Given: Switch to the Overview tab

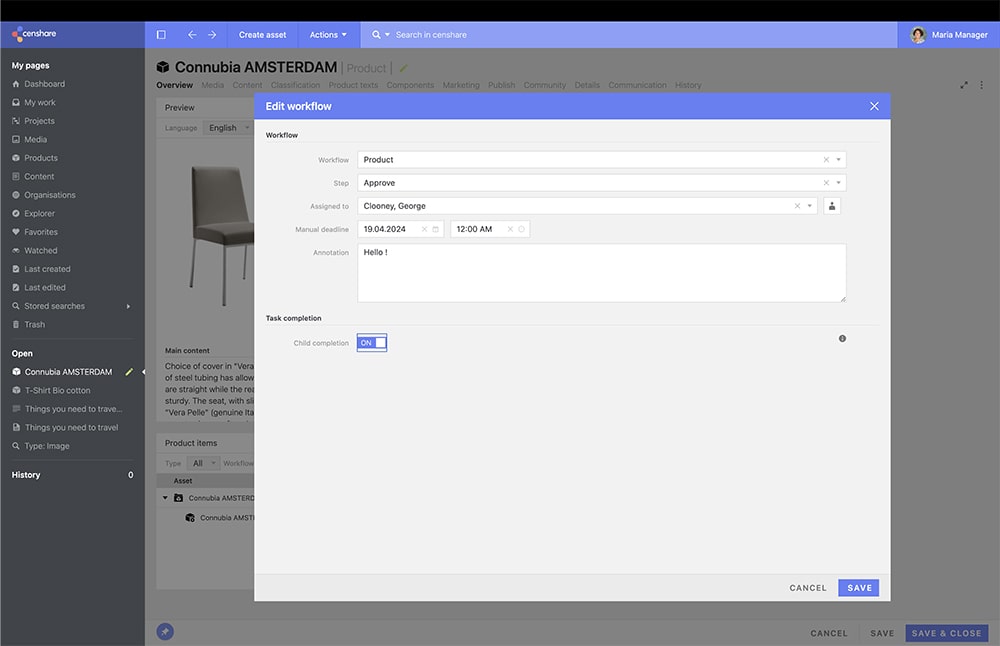Looking at the screenshot, I should 174,85.
